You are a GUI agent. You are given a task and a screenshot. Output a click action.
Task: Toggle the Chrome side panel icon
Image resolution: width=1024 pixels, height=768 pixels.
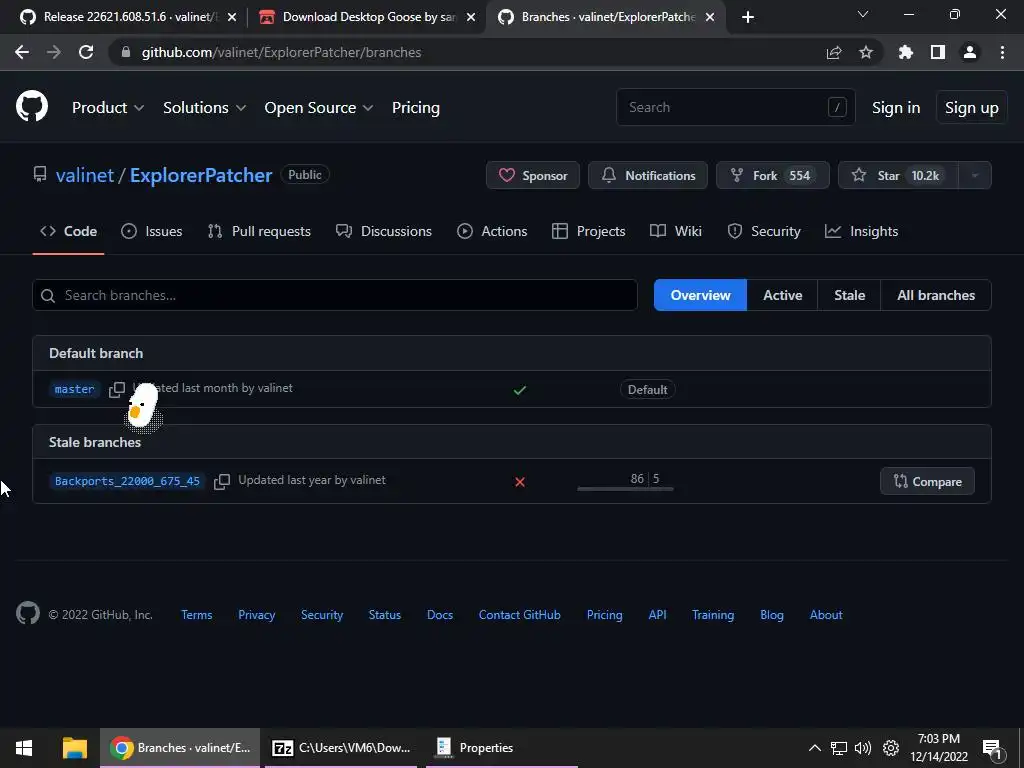tap(938, 52)
